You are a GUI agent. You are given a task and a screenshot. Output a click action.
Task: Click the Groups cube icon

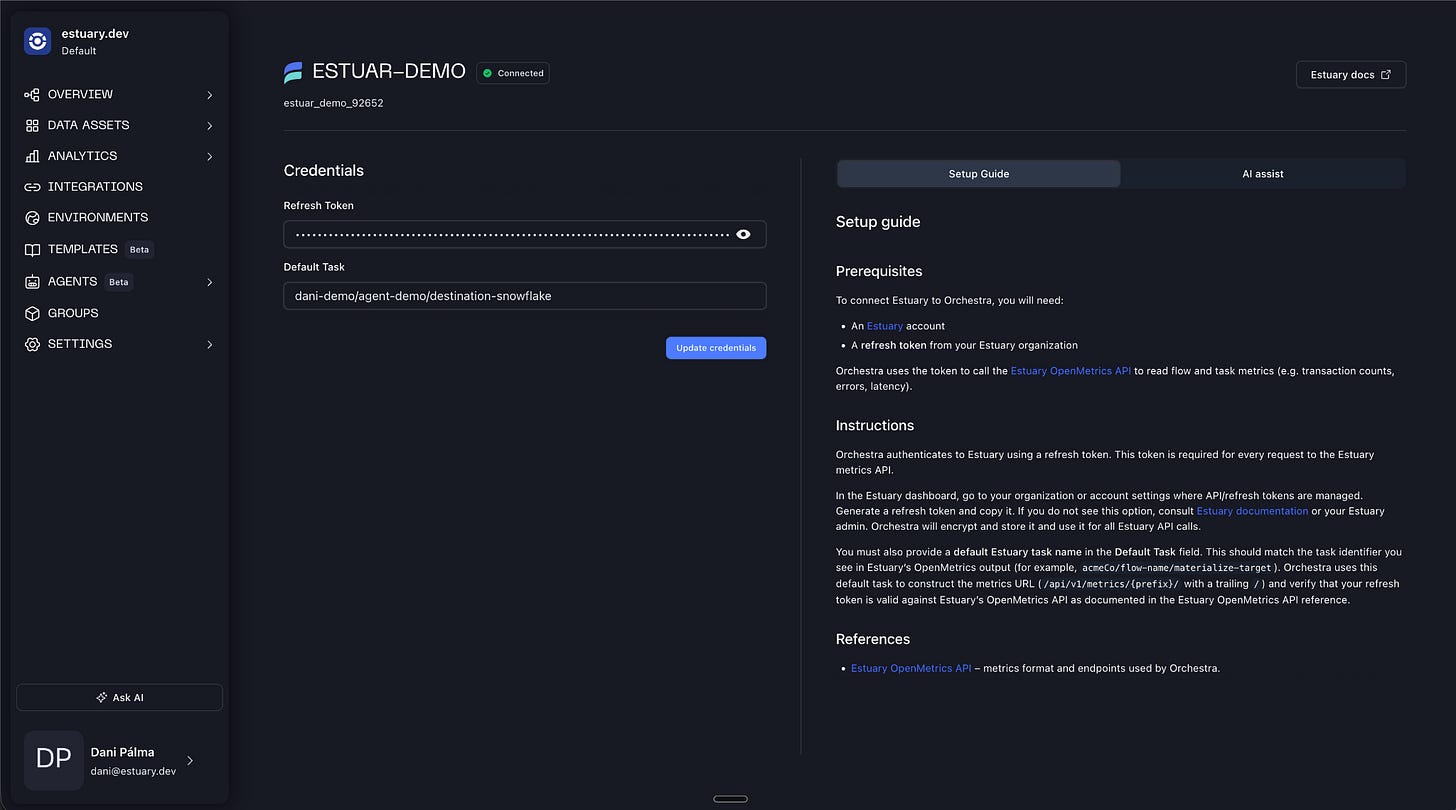point(32,313)
